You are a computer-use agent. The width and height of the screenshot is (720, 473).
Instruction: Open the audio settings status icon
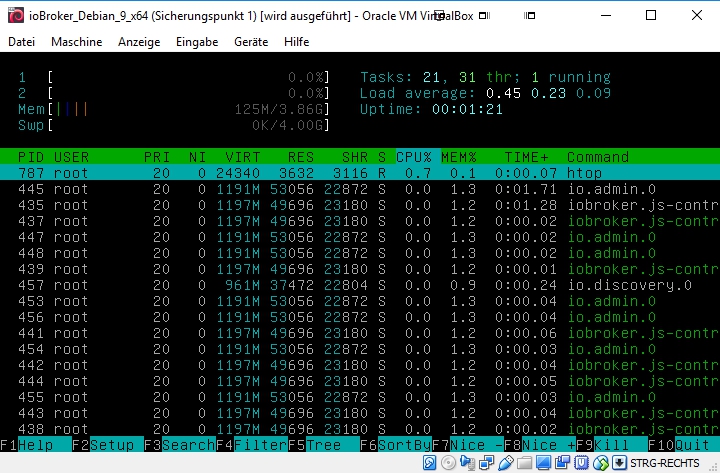467,463
